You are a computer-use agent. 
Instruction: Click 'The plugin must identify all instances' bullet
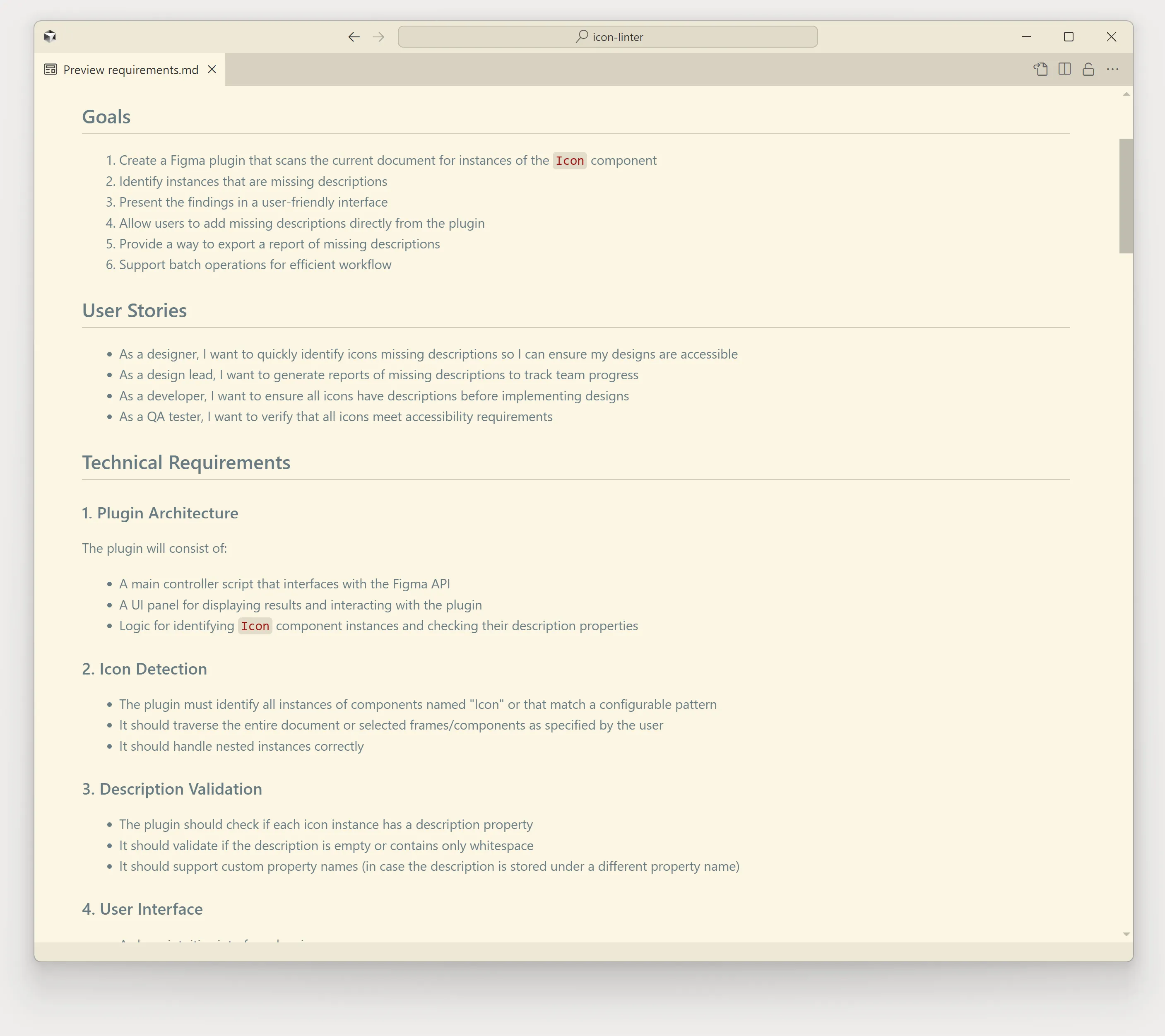tap(418, 705)
